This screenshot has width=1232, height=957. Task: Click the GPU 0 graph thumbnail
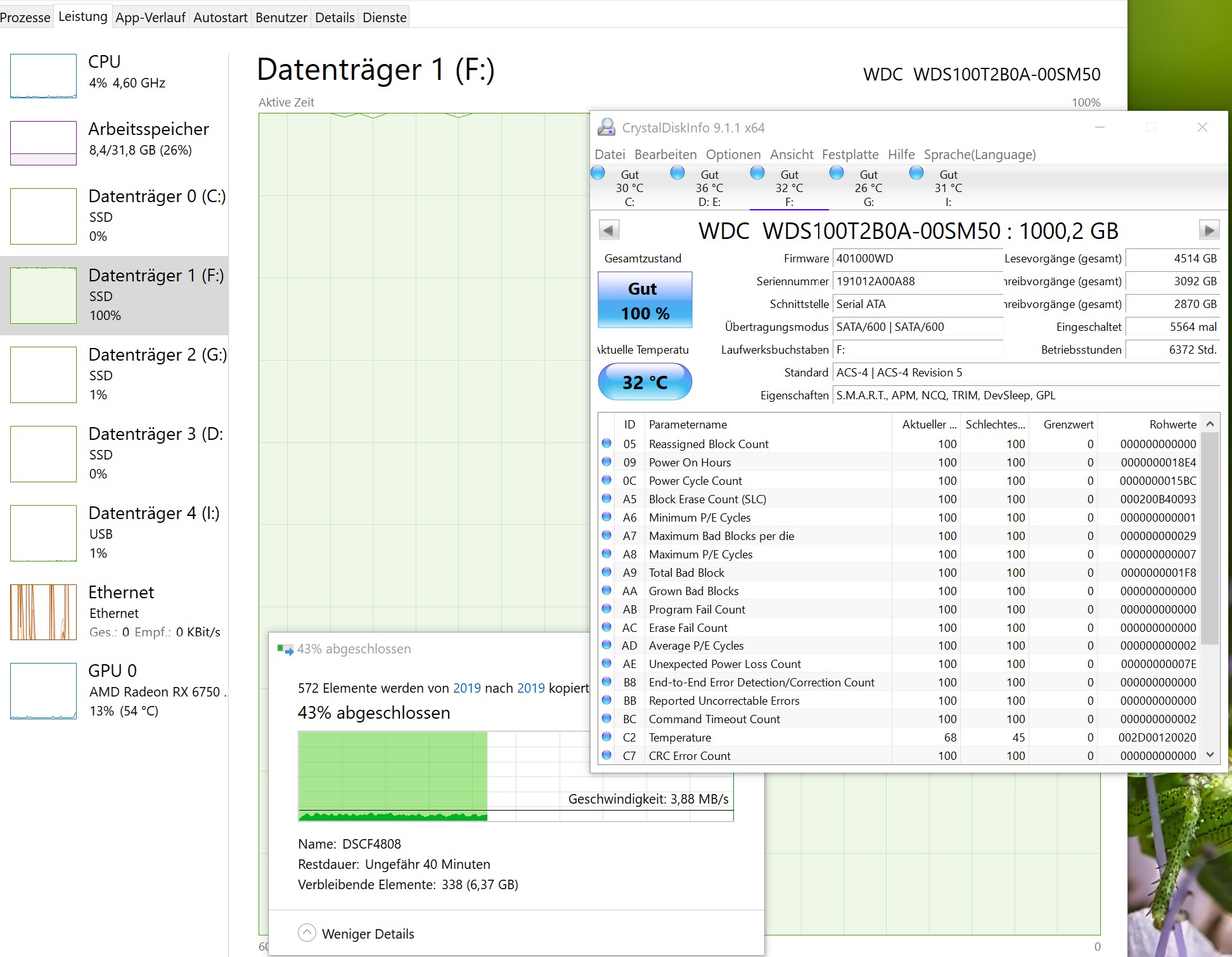pos(43,691)
